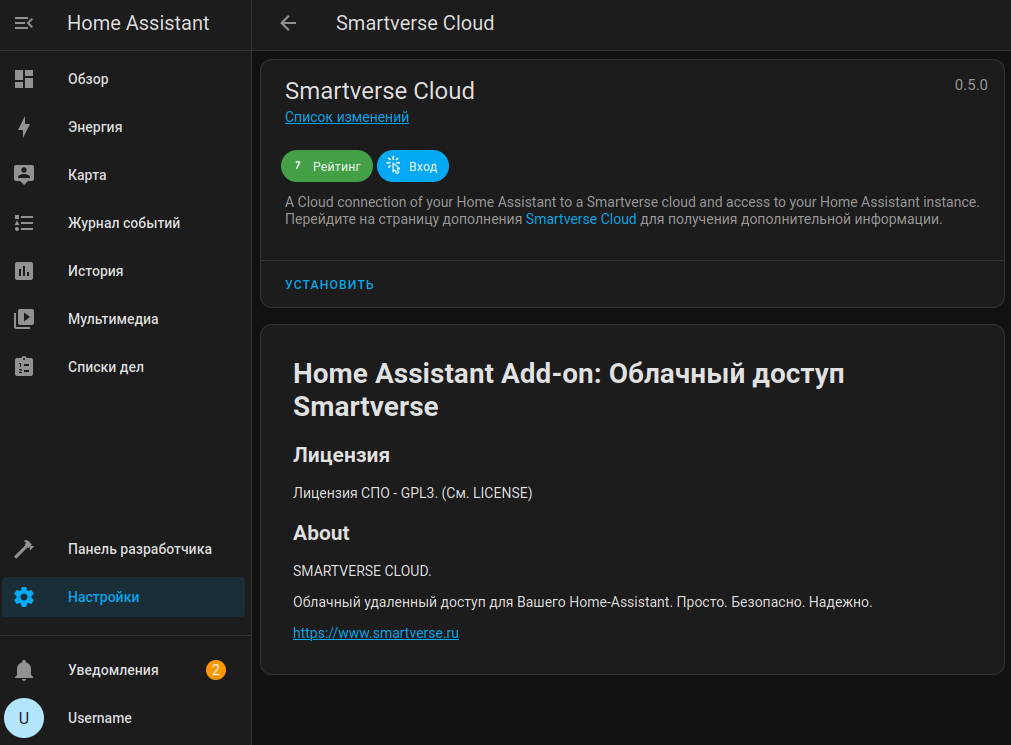Open the Overview dashboard icon
Screen dimensions: 1011x745
coord(24,79)
